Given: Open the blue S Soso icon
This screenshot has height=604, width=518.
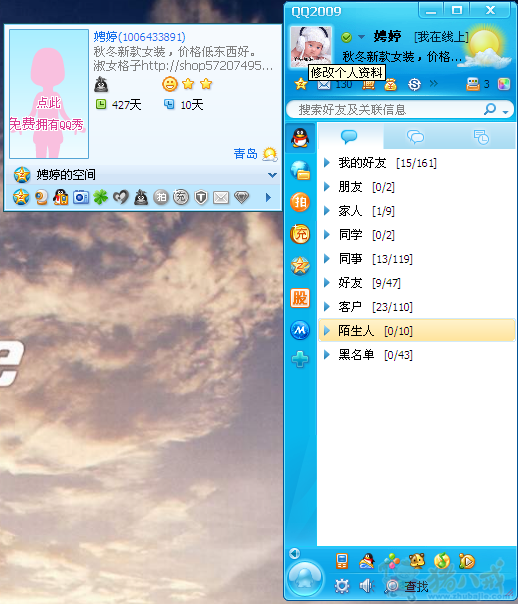Looking at the screenshot, I should (414, 84).
